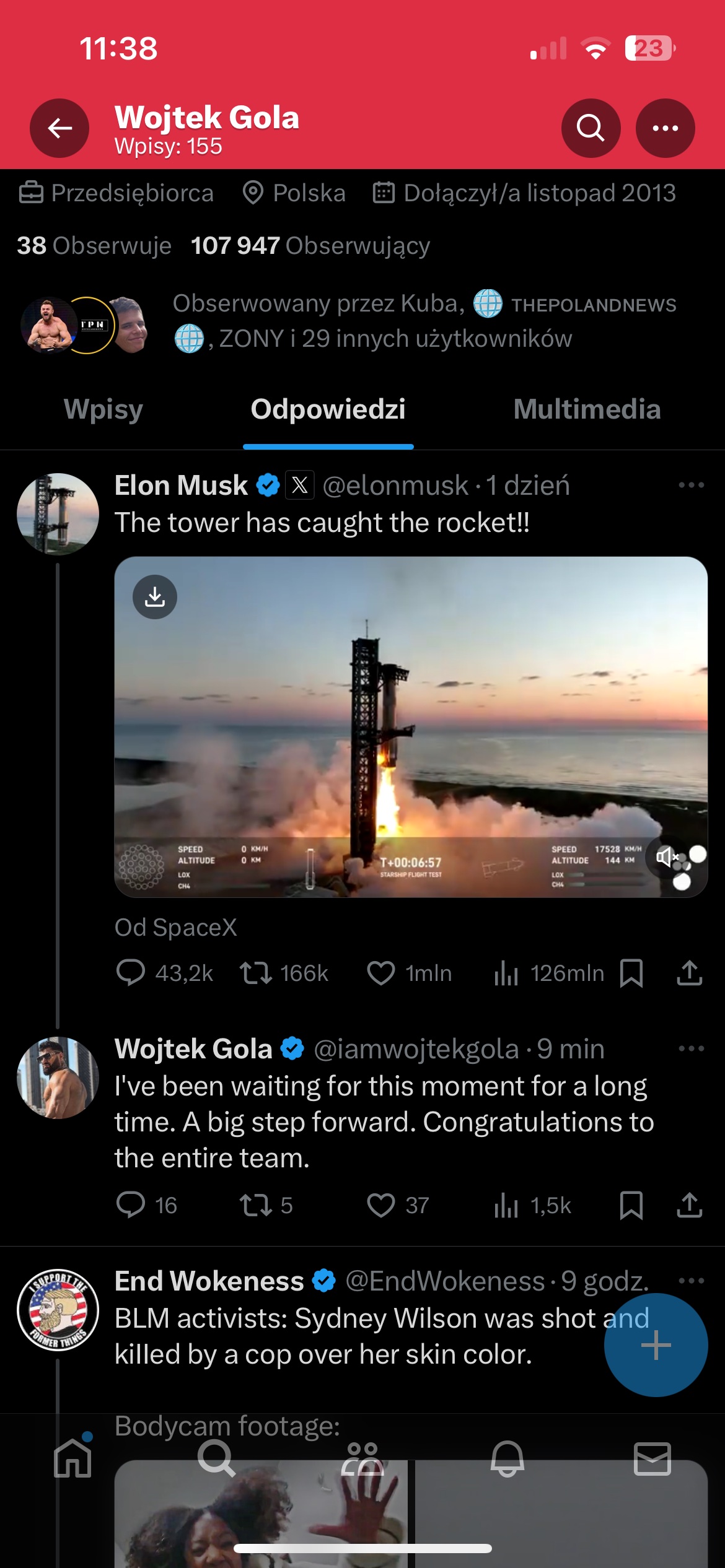Image resolution: width=725 pixels, height=1568 pixels.
Task: Like Wojtek Gola's reply with 37 likes
Action: point(381,1205)
